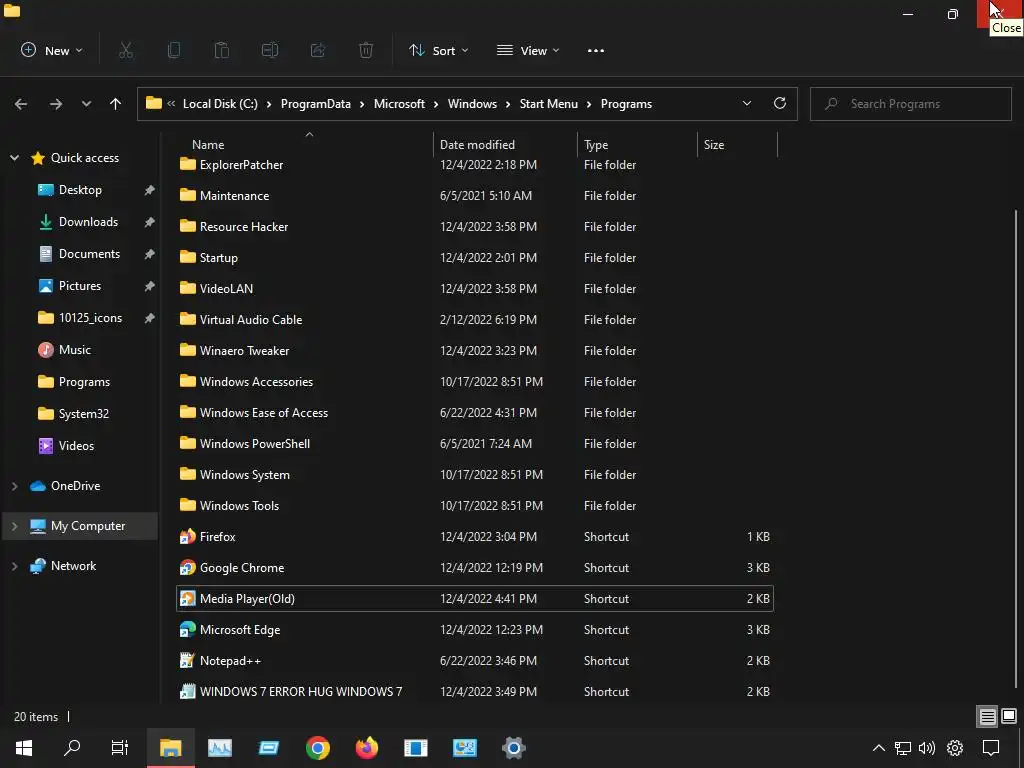Open the View dropdown menu
Screen dimensions: 1024x768
528,50
